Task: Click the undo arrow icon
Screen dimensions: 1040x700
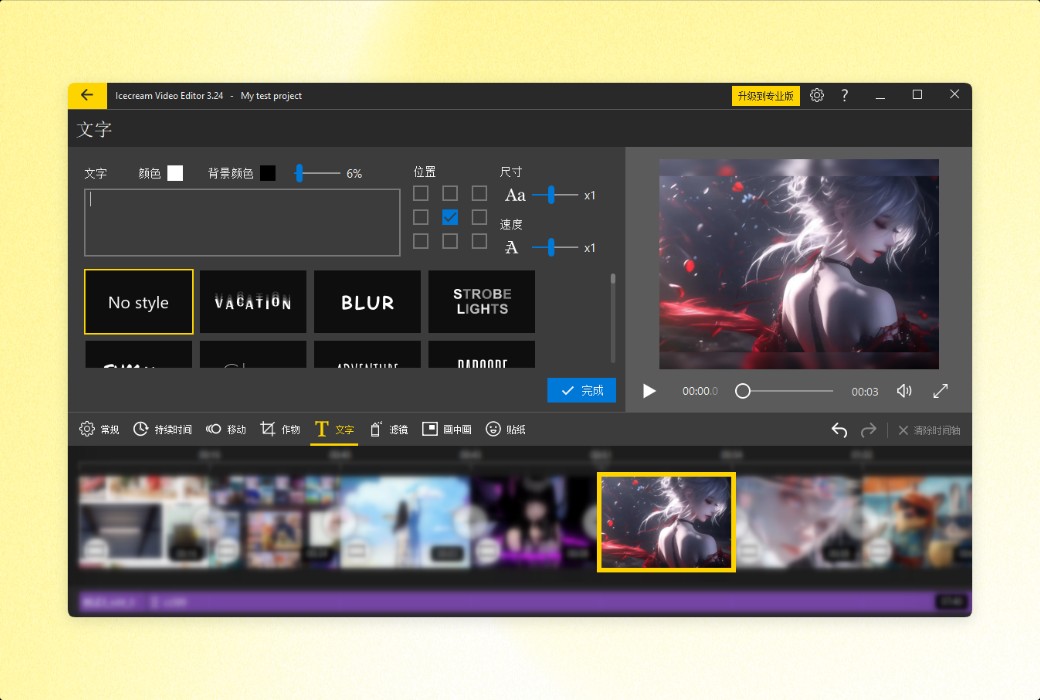Action: (x=839, y=429)
